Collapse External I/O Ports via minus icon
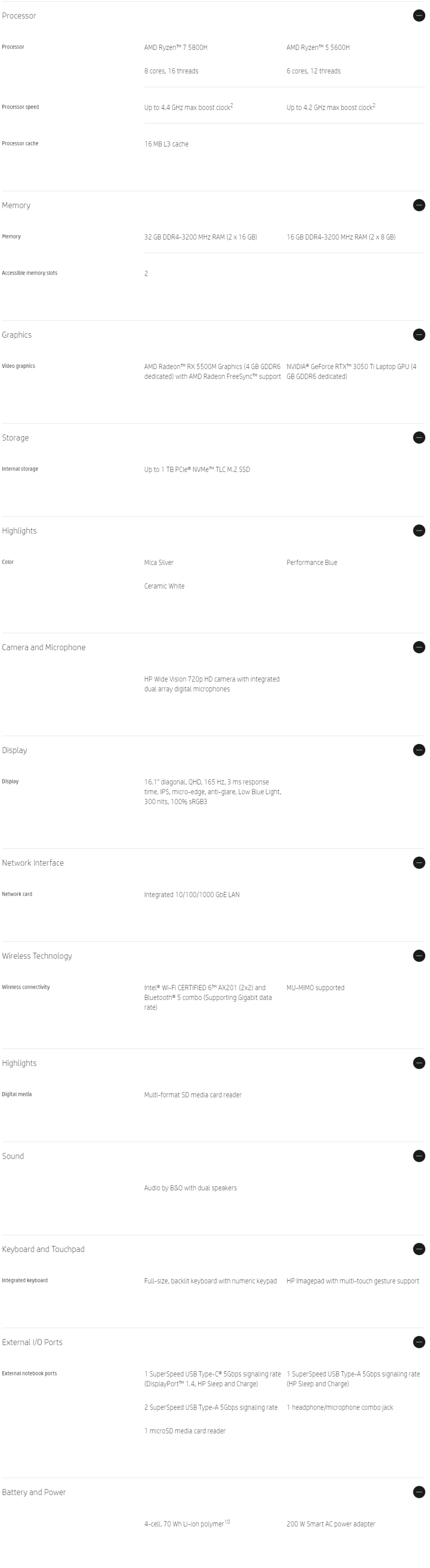The image size is (430, 1568). pyautogui.click(x=418, y=1341)
